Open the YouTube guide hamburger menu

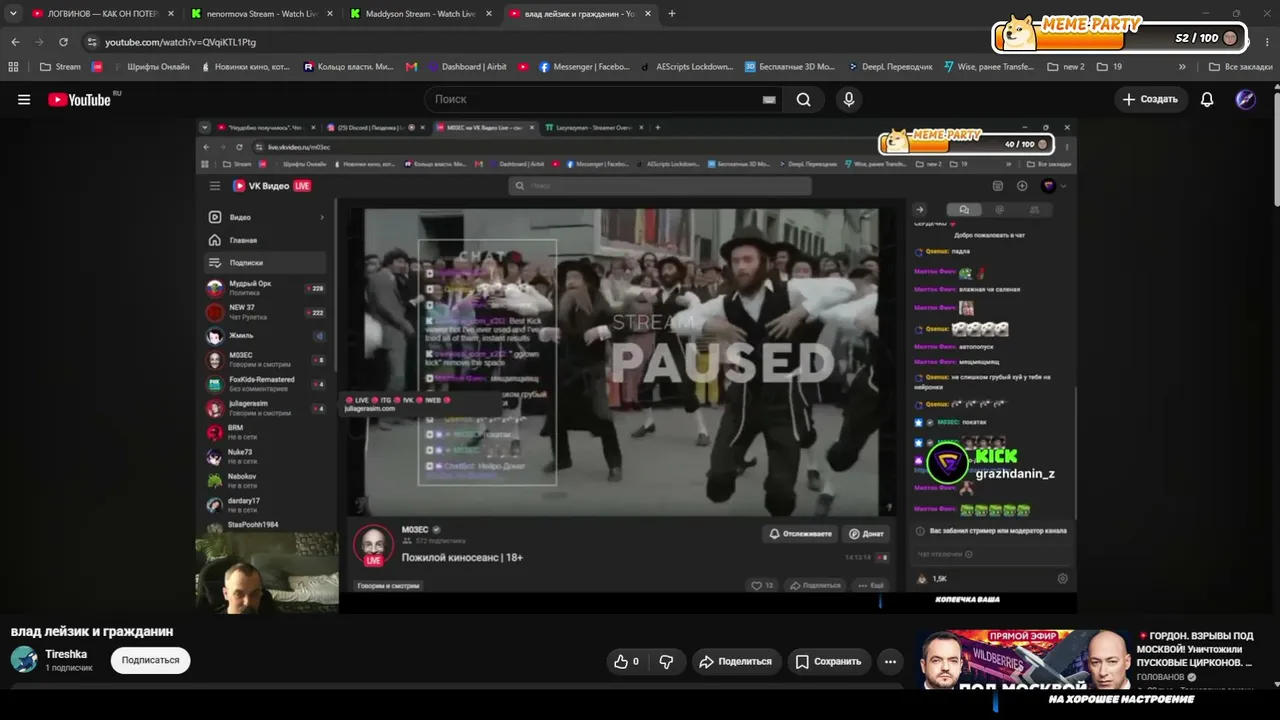[x=24, y=99]
